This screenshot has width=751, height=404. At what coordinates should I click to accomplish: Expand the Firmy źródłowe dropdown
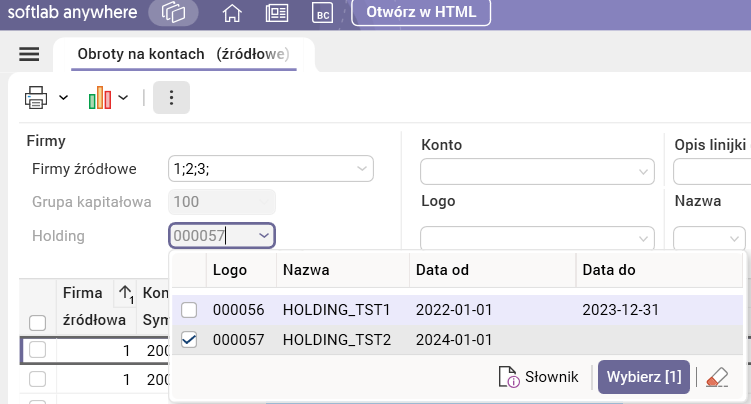coord(362,169)
